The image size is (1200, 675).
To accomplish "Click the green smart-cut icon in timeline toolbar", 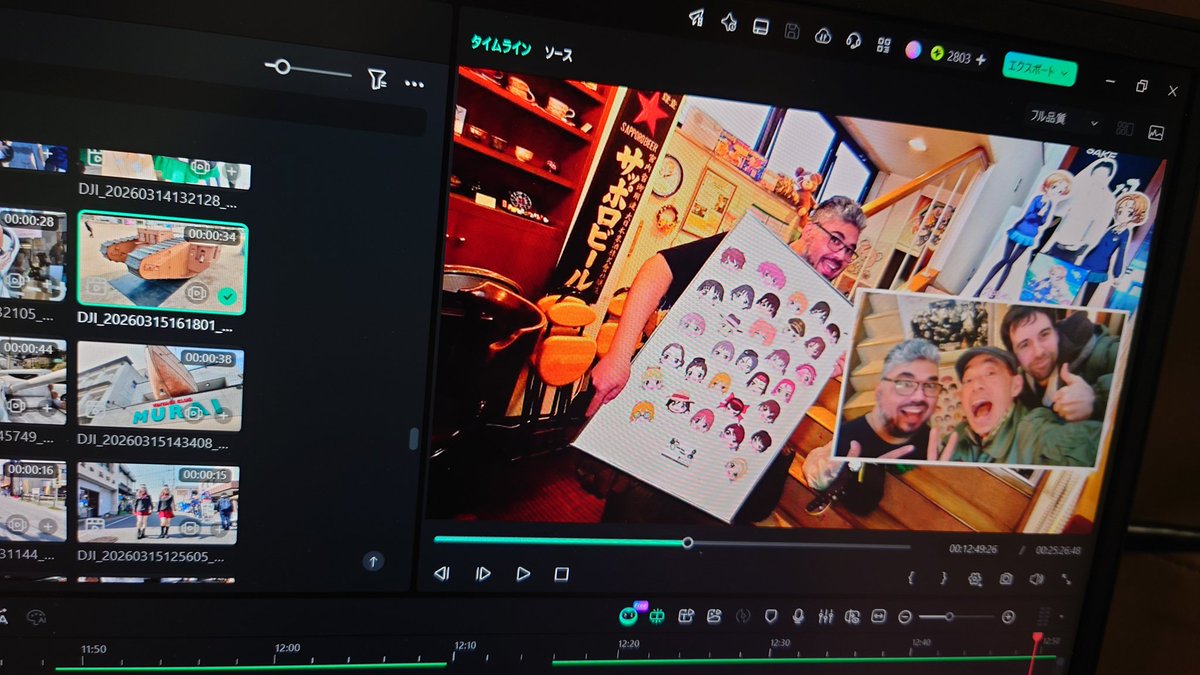I will 657,616.
